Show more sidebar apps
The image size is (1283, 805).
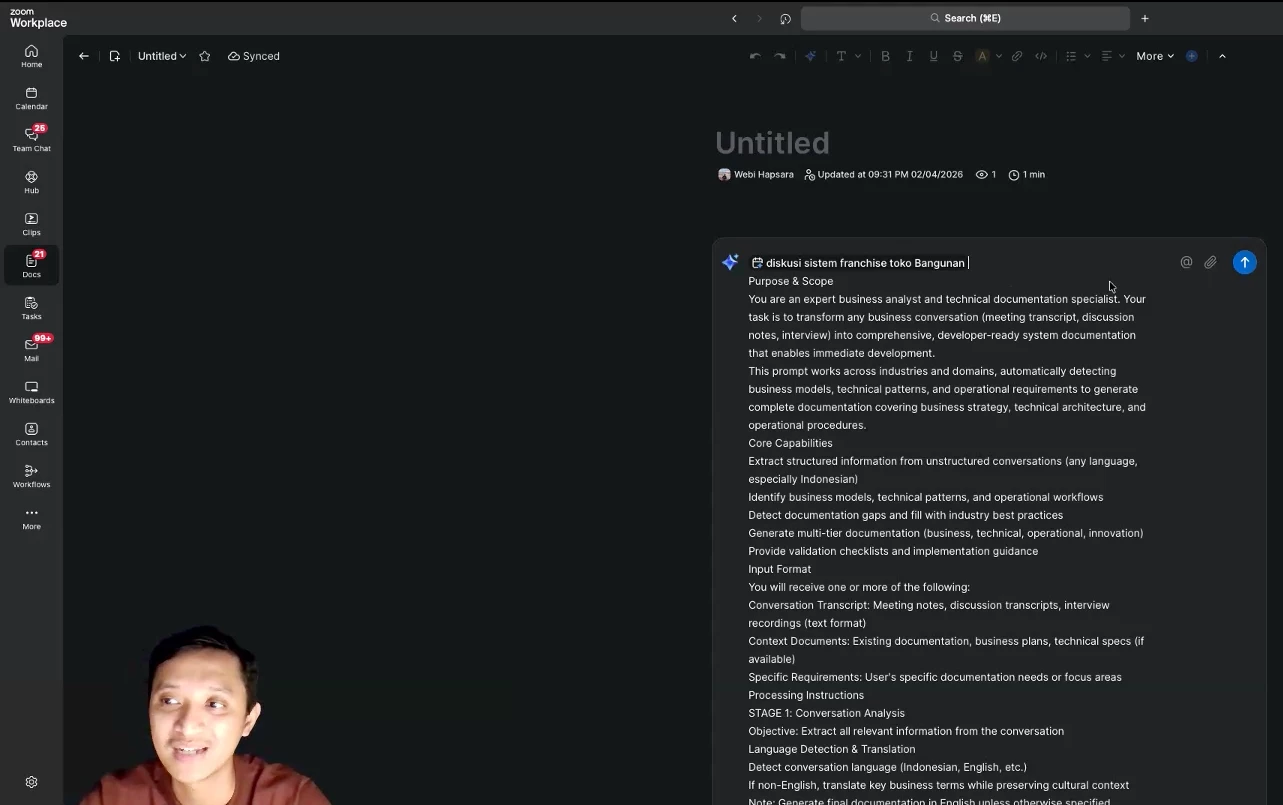tap(31, 518)
